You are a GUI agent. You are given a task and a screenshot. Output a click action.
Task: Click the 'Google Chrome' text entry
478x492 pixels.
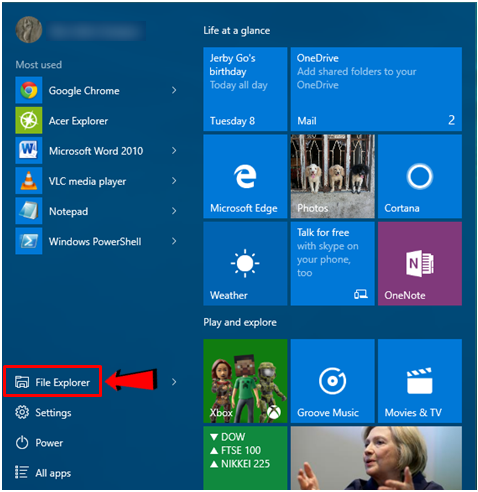coord(84,91)
